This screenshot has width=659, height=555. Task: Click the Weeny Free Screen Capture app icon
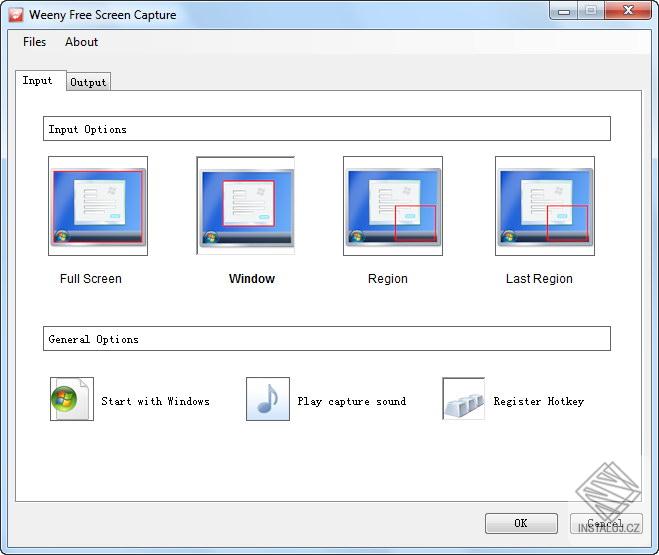[x=16, y=15]
